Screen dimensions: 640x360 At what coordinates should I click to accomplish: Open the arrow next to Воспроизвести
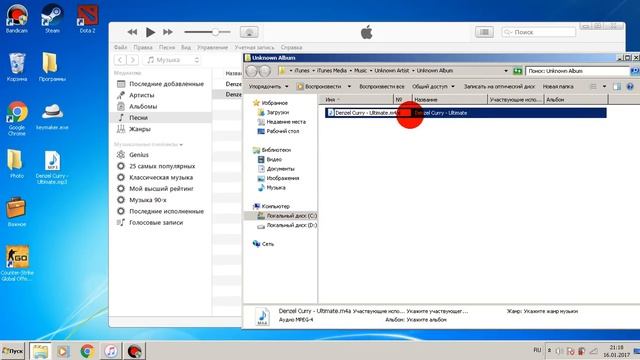pos(349,87)
